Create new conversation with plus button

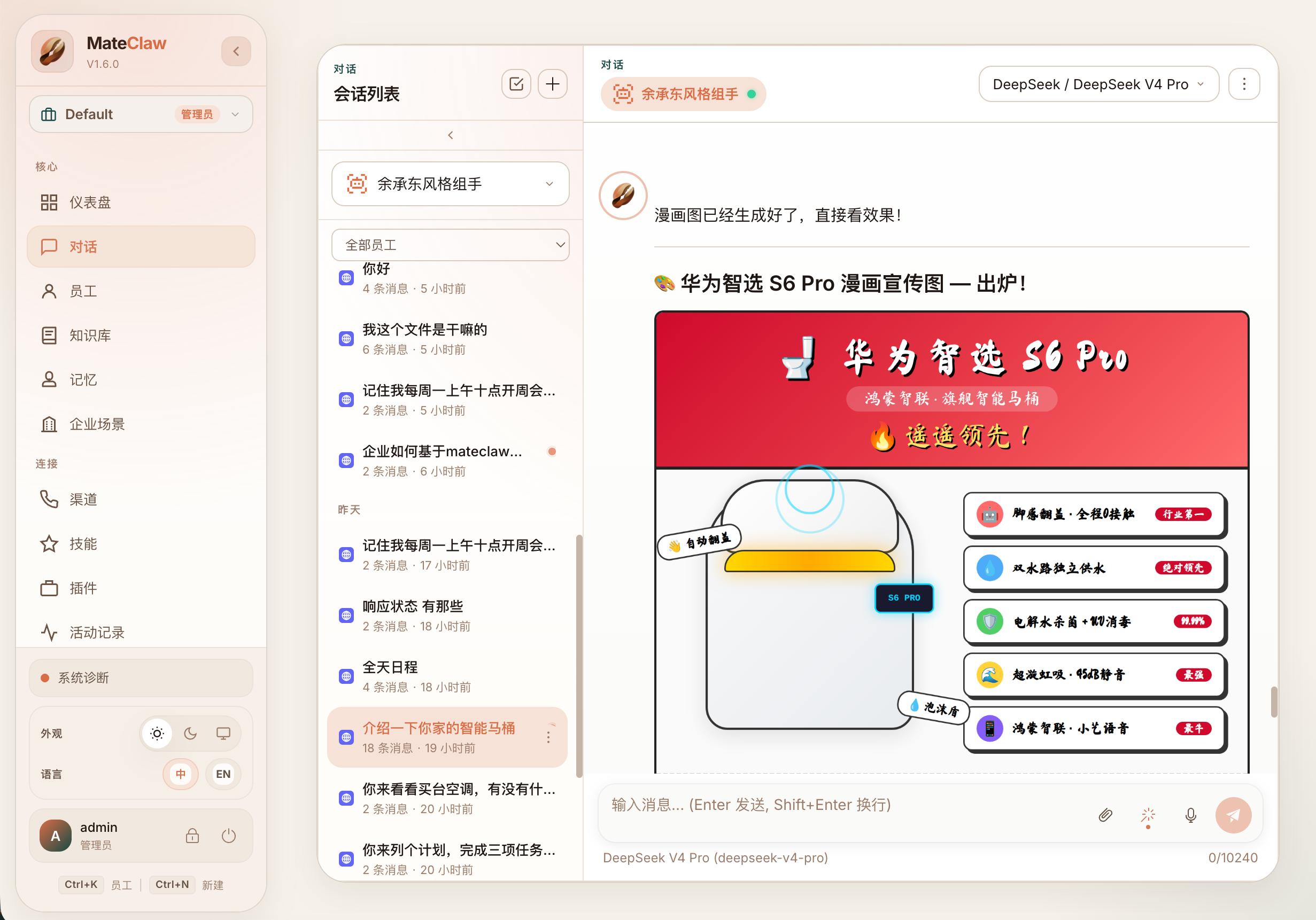tap(553, 85)
